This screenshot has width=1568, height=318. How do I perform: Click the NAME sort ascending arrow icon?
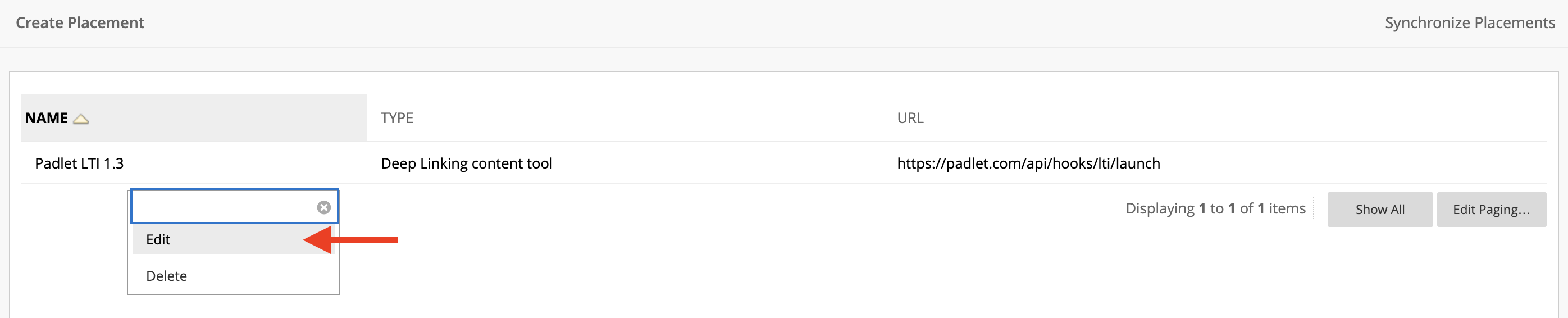pos(81,119)
